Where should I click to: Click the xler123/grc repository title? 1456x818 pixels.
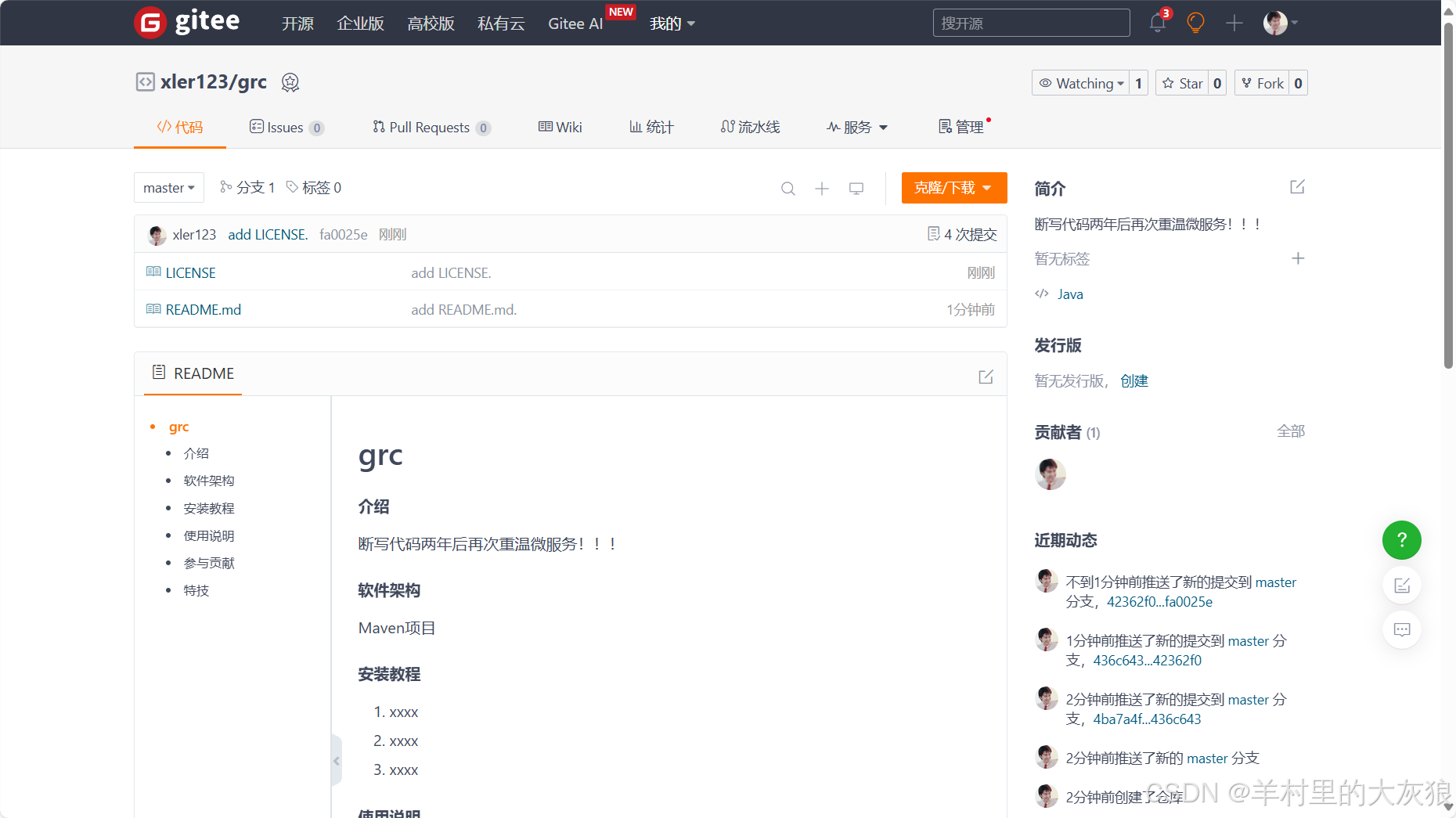pos(214,82)
